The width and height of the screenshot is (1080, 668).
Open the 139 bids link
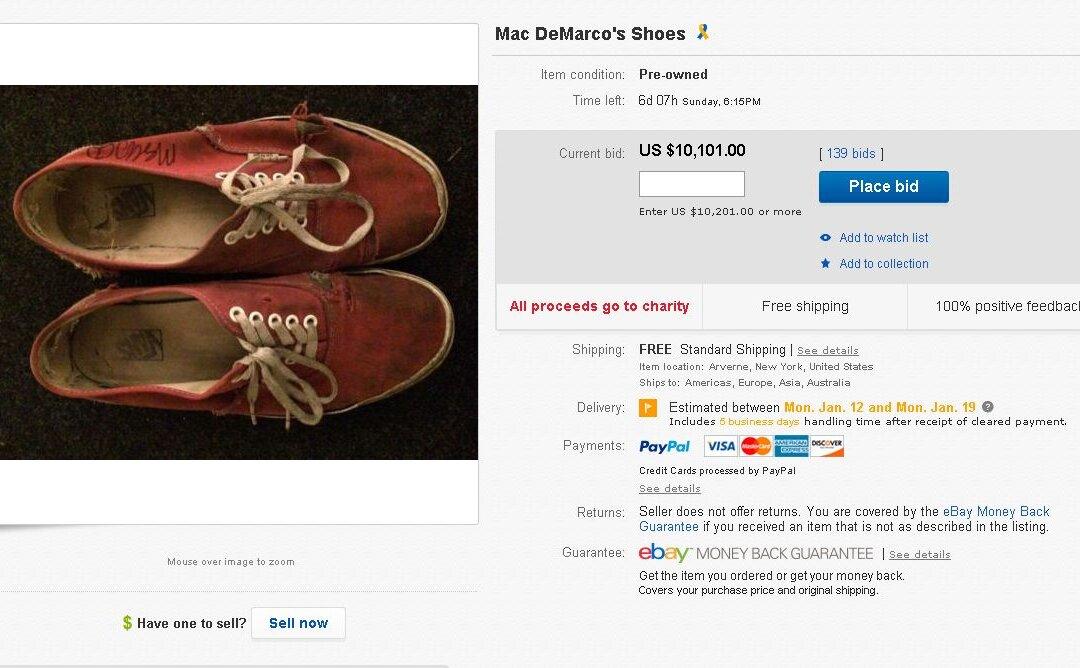(850, 153)
